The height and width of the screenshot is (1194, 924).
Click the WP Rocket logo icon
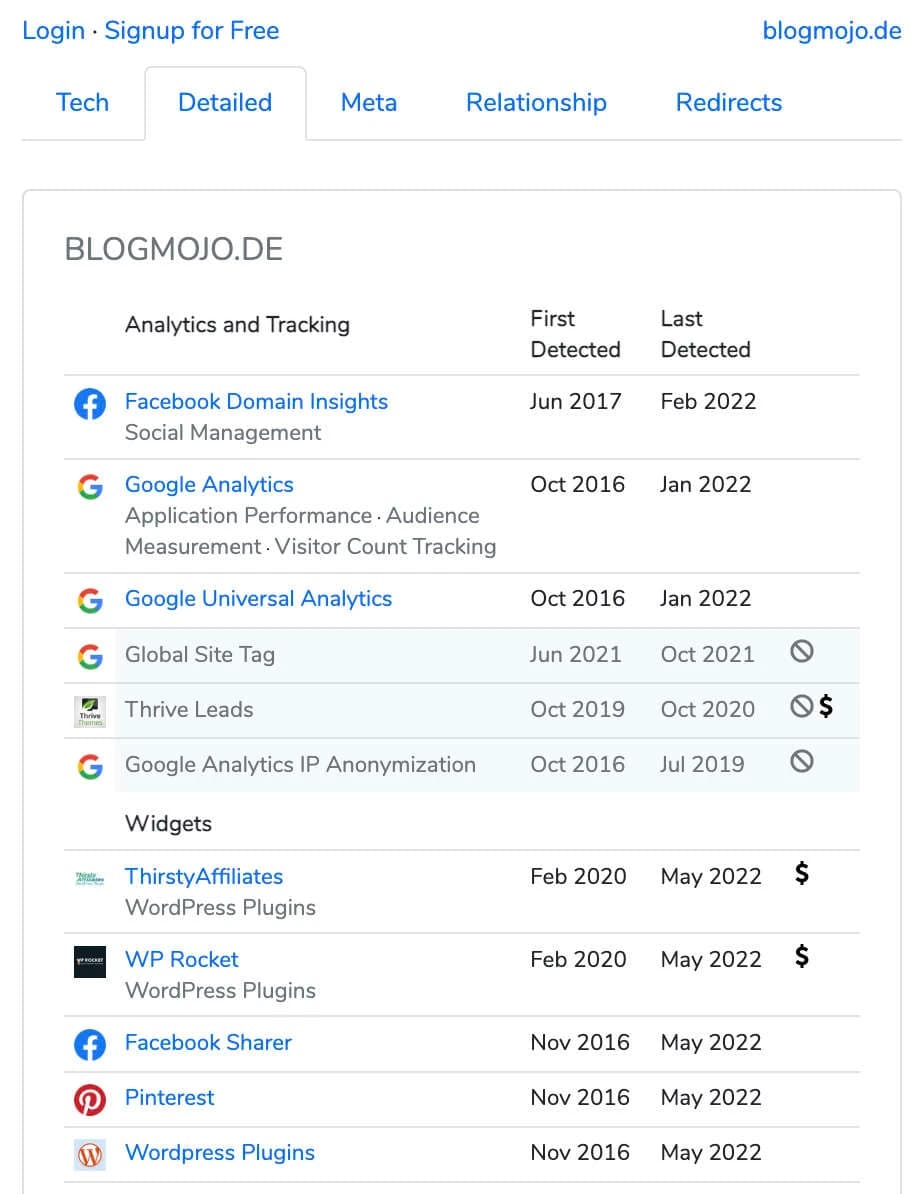(x=89, y=962)
